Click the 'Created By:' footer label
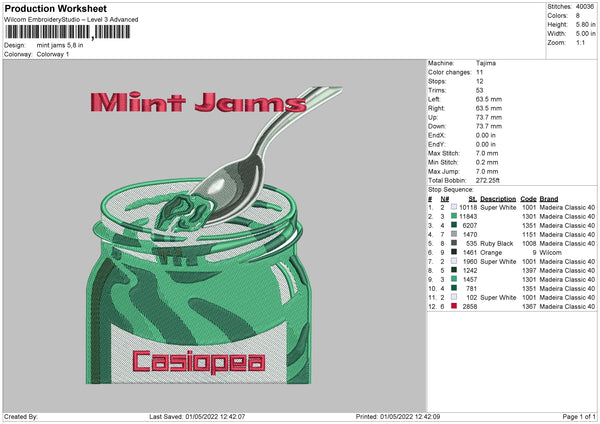Image resolution: width=600 pixels, height=424 pixels. pos(21,416)
